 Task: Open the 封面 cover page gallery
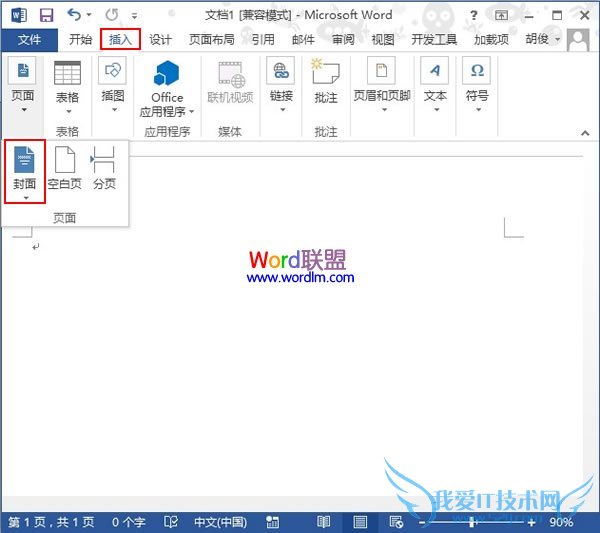pyautogui.click(x=25, y=171)
